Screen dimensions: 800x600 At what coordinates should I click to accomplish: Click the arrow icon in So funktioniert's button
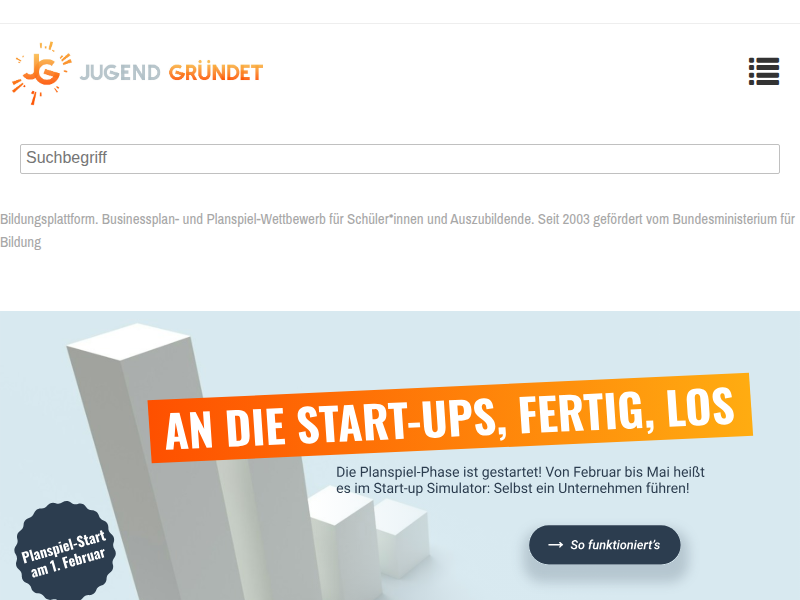pyautogui.click(x=555, y=545)
